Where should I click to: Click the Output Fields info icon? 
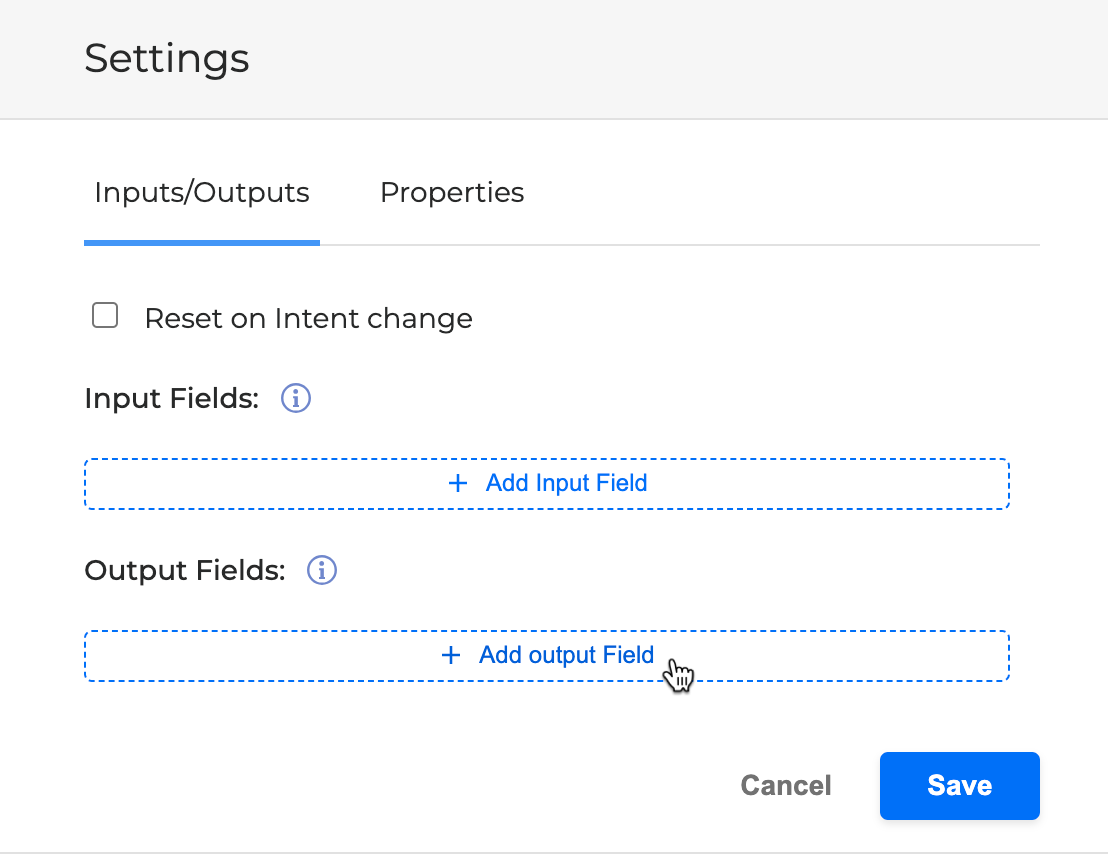click(x=322, y=570)
